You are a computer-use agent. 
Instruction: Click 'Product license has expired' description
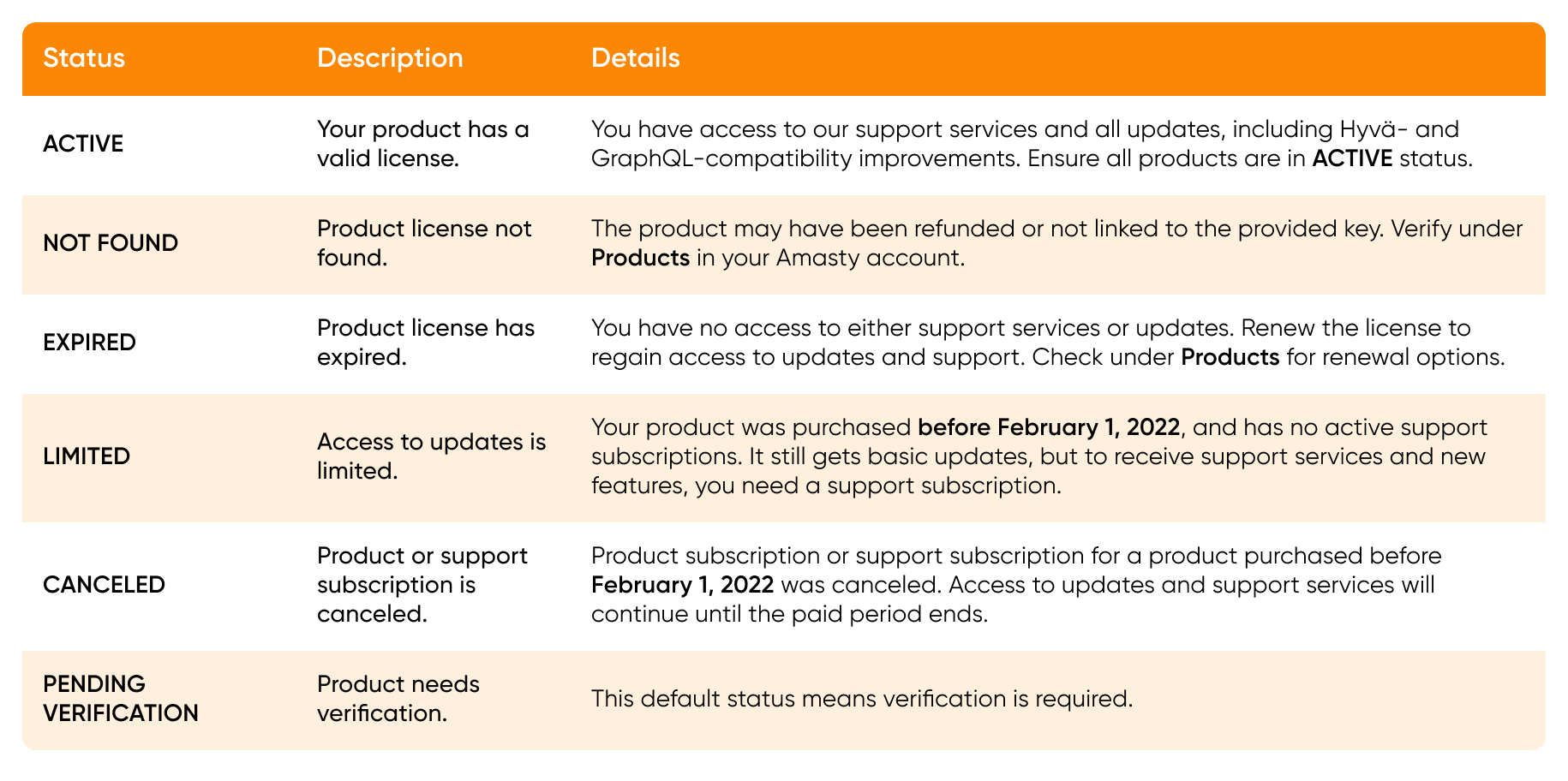point(425,343)
